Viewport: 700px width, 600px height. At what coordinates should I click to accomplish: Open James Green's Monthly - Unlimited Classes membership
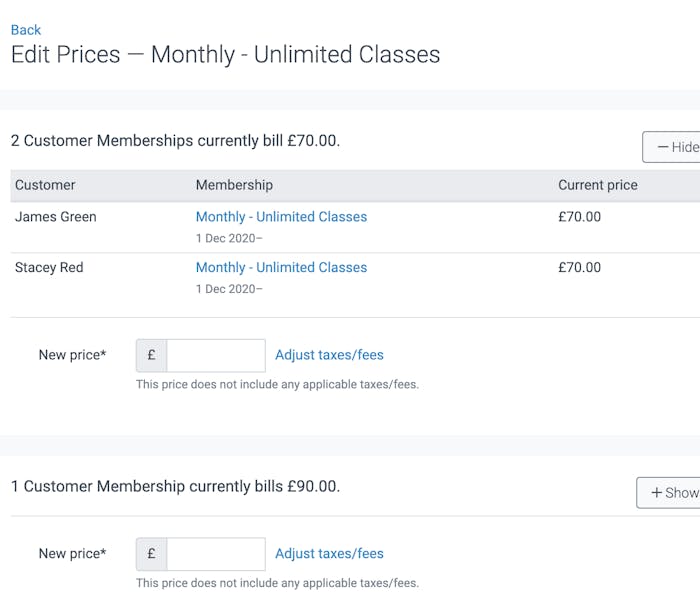click(x=281, y=217)
